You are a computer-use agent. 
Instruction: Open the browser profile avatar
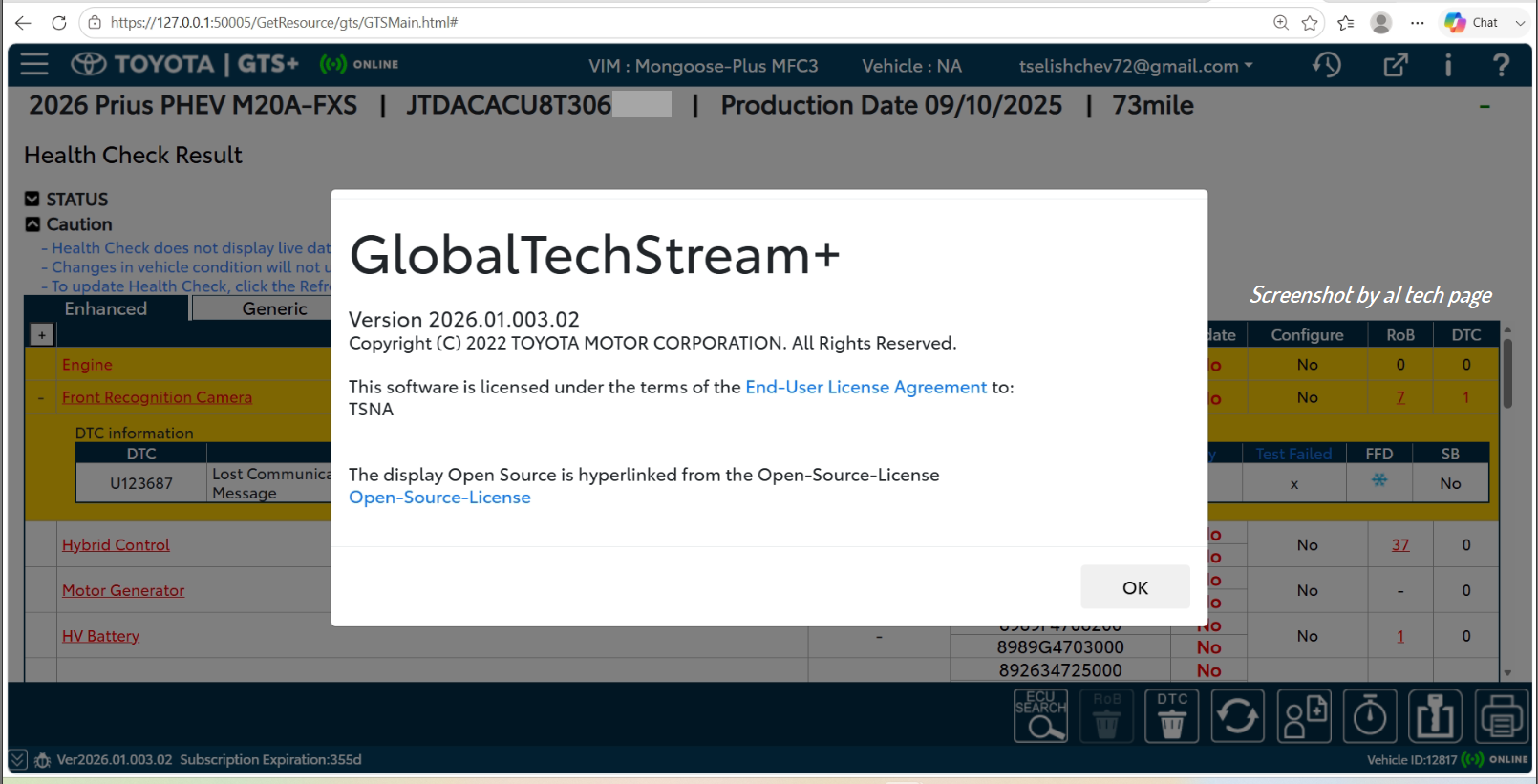pos(1381,23)
